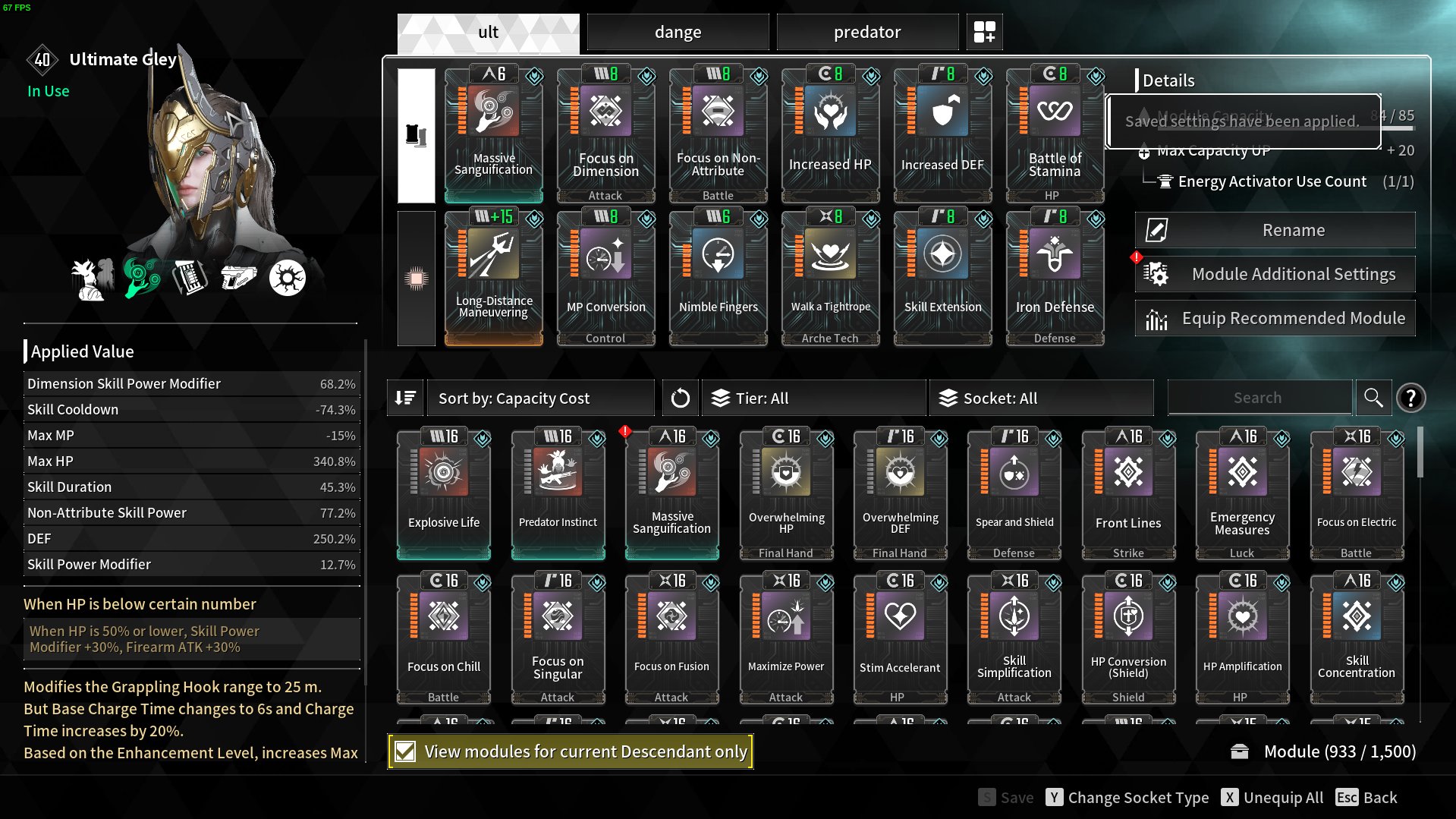Select equipped Nimble Fingers module

[719, 277]
